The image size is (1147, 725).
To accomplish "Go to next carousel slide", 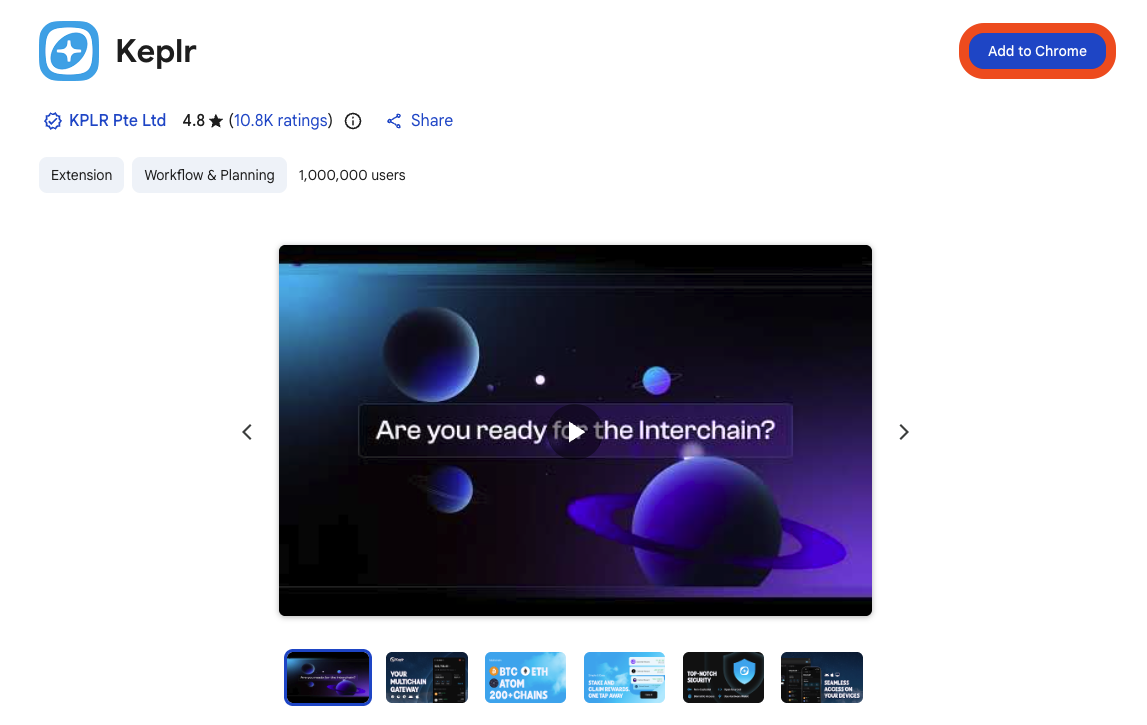I will click(x=903, y=432).
